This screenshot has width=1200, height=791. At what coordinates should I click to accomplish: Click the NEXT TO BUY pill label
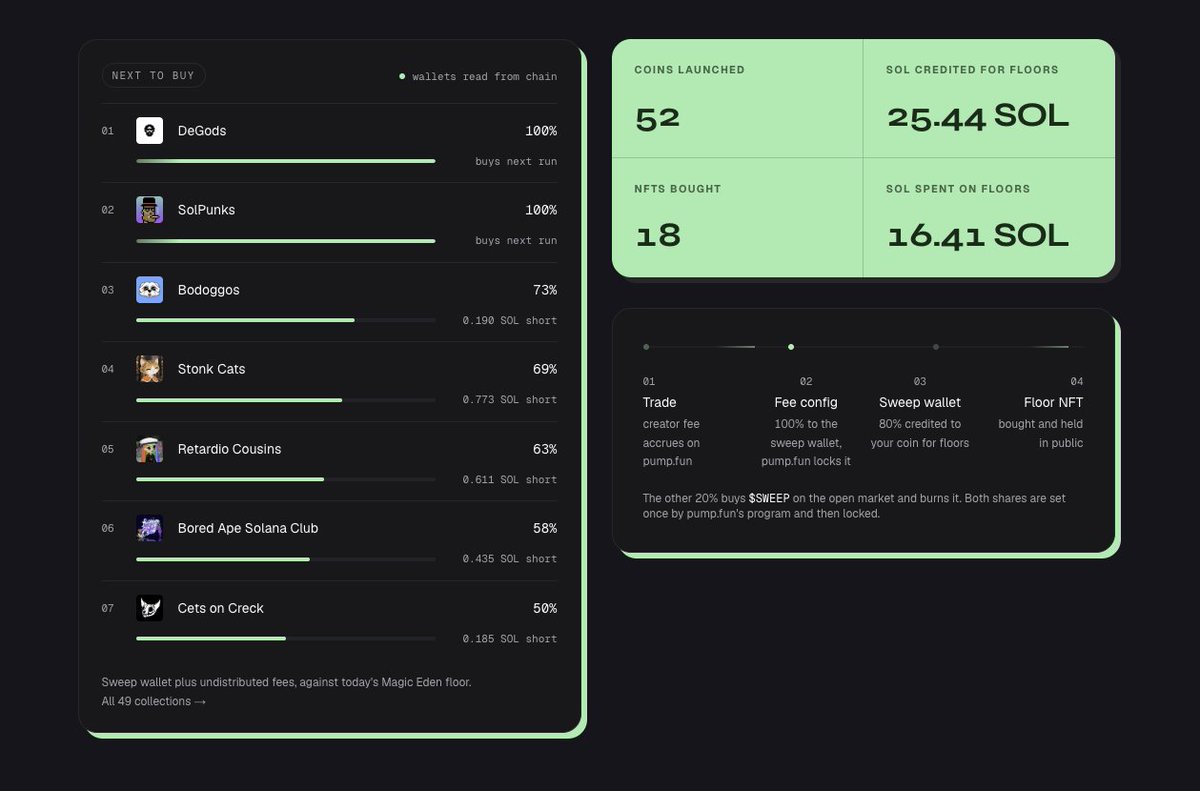tap(153, 75)
